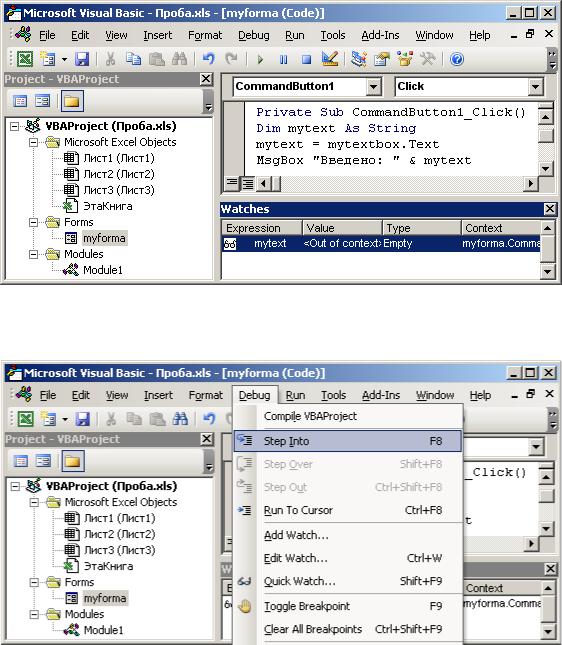Open Add-Ins menu in upper window
This screenshot has width=562, height=645.
click(380, 35)
